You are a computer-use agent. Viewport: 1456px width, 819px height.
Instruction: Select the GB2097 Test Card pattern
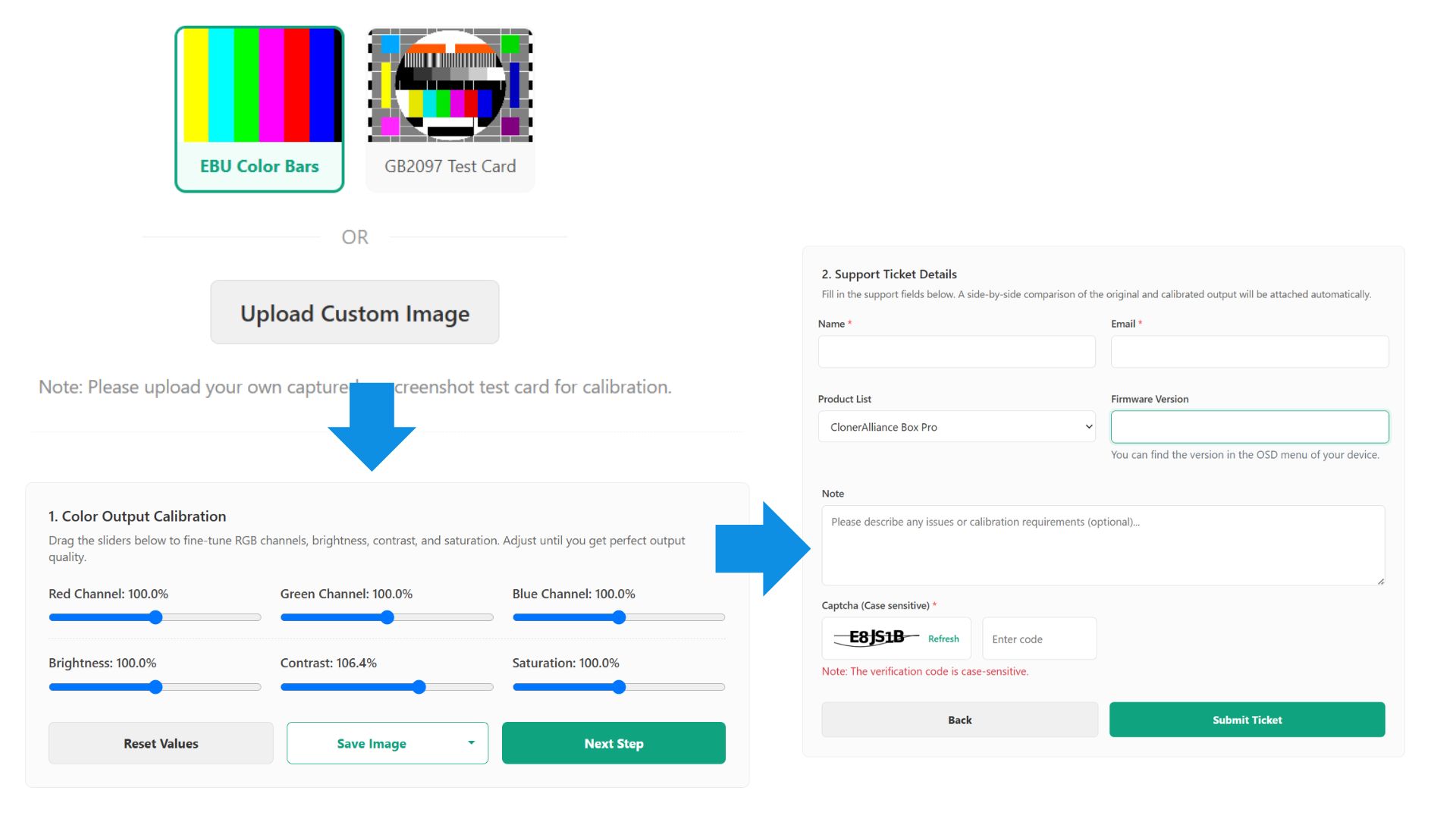[450, 109]
